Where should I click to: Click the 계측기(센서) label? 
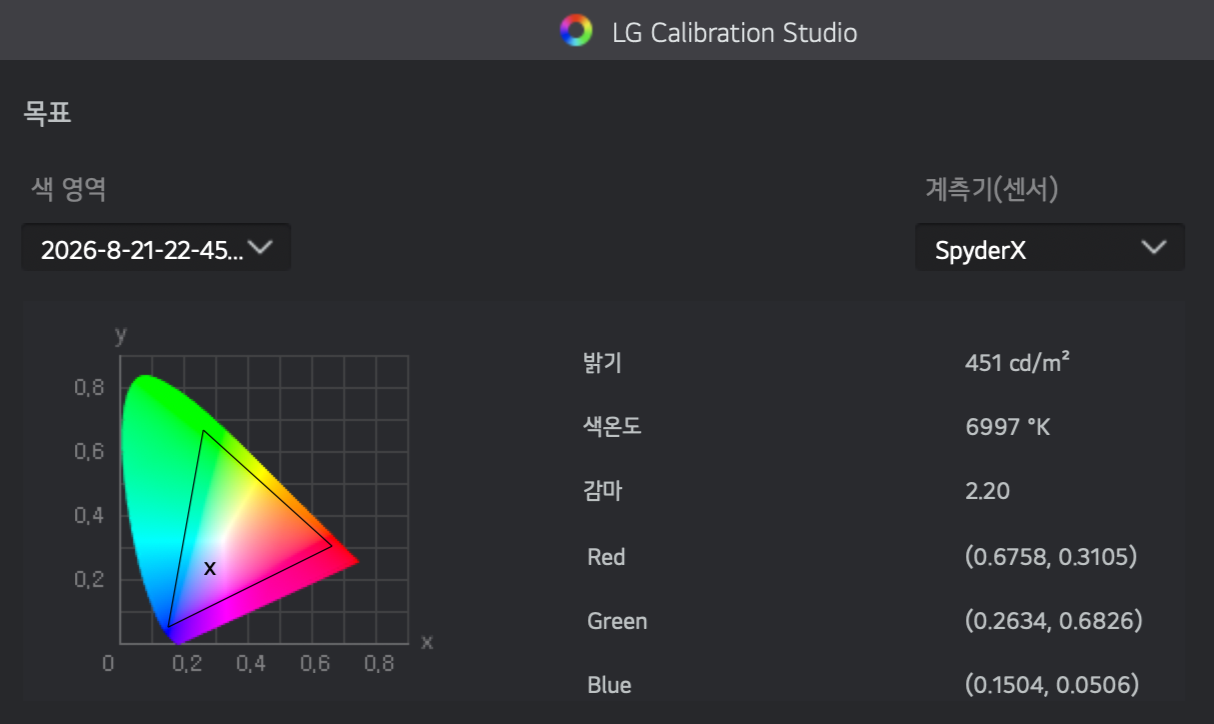point(991,189)
